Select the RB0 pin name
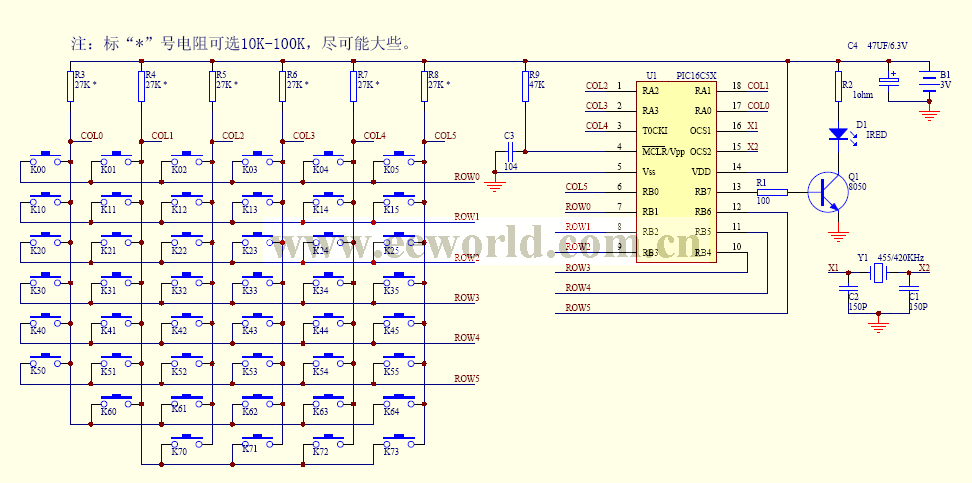The height and width of the screenshot is (483, 972). point(650,192)
